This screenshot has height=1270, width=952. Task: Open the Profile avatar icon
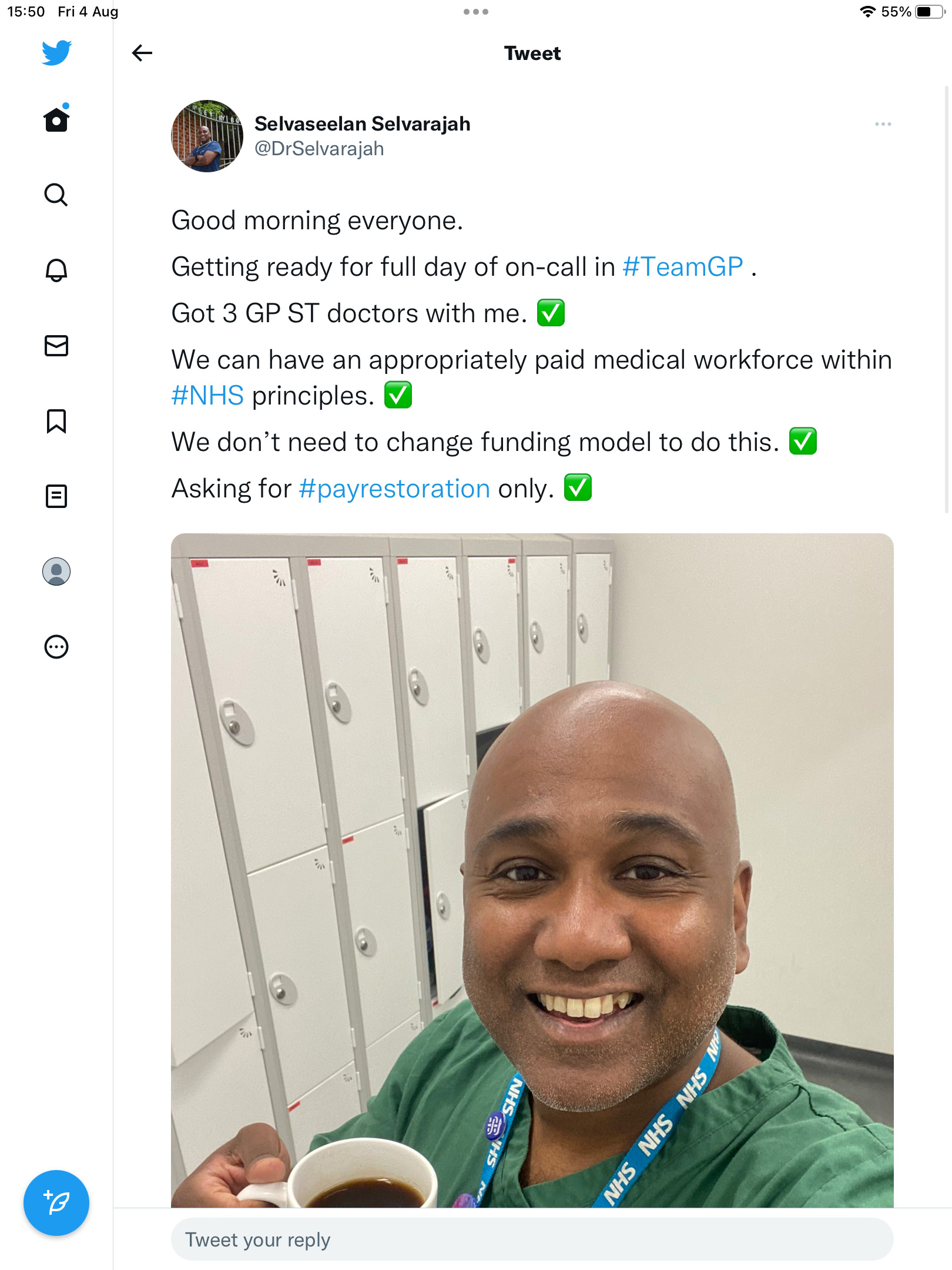(x=56, y=571)
